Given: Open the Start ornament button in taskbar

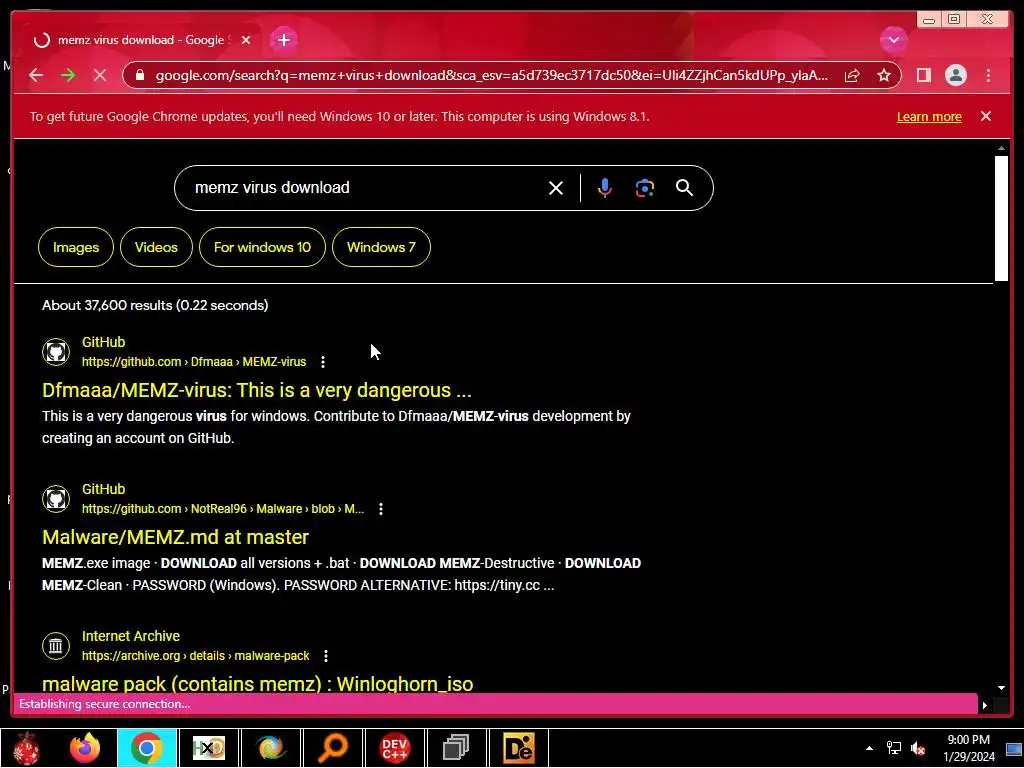Looking at the screenshot, I should [x=26, y=748].
